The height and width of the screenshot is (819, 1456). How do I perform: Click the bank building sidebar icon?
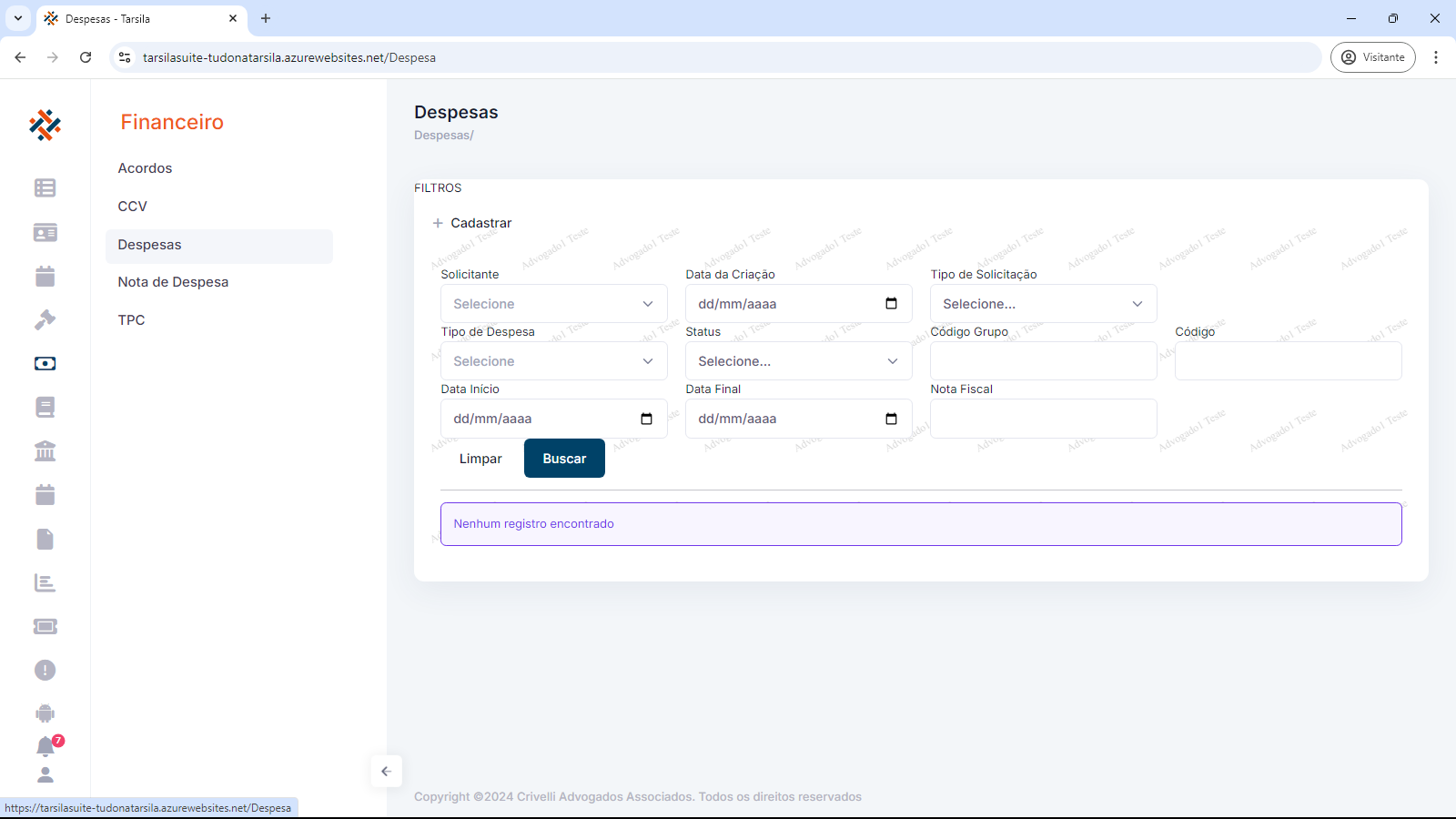(45, 451)
